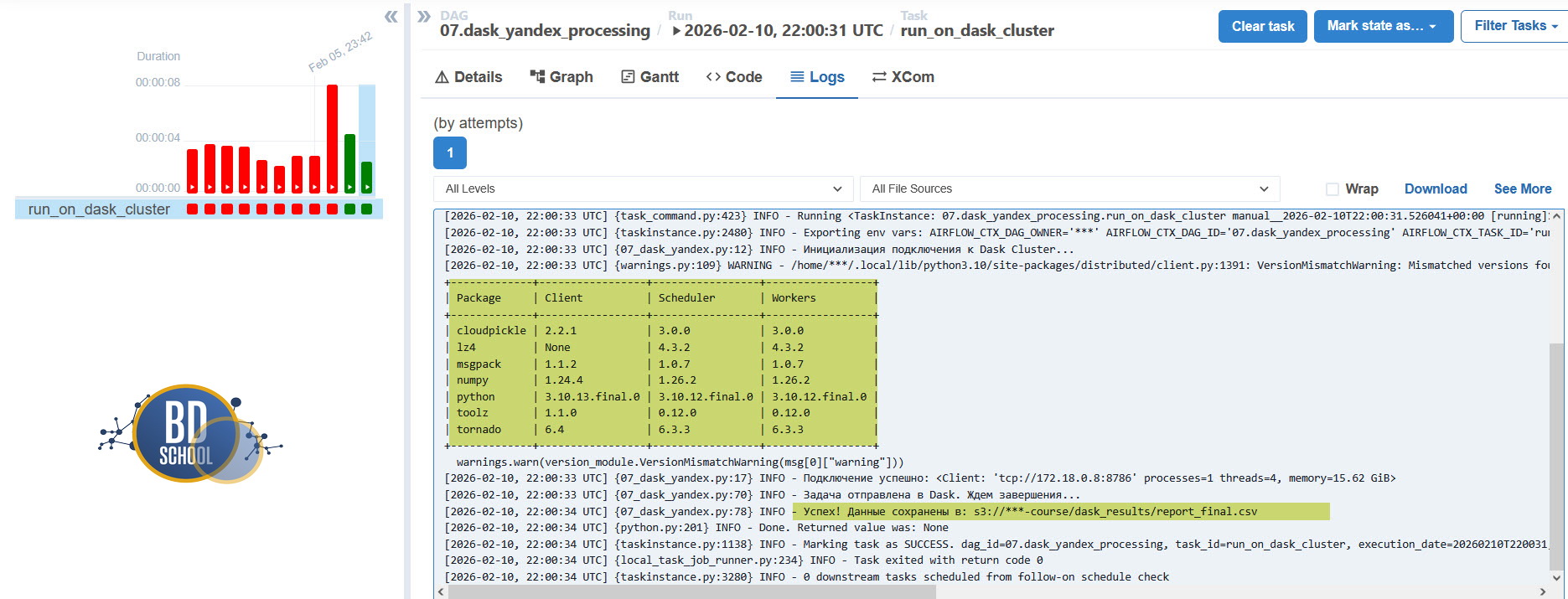Expand the All File Sources dropdown
The height and width of the screenshot is (599, 1568).
point(1069,188)
